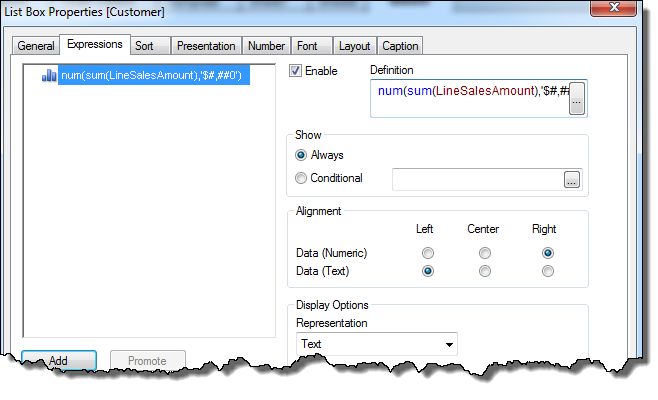Set Data (Numeric) alignment to Left
Viewport: 658px width, 400px height.
pyautogui.click(x=428, y=253)
